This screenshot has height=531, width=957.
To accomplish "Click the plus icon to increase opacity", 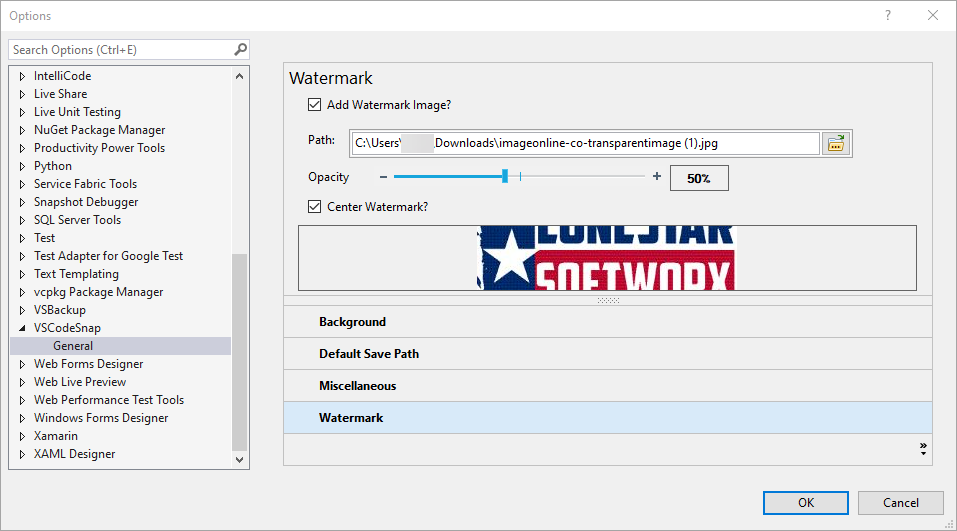I will [657, 177].
